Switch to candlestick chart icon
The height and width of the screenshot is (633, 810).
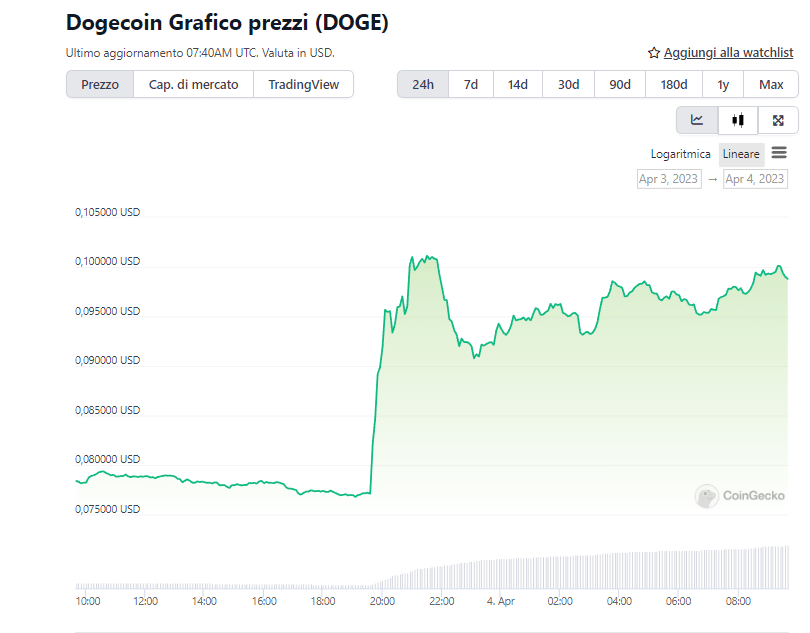click(738, 120)
